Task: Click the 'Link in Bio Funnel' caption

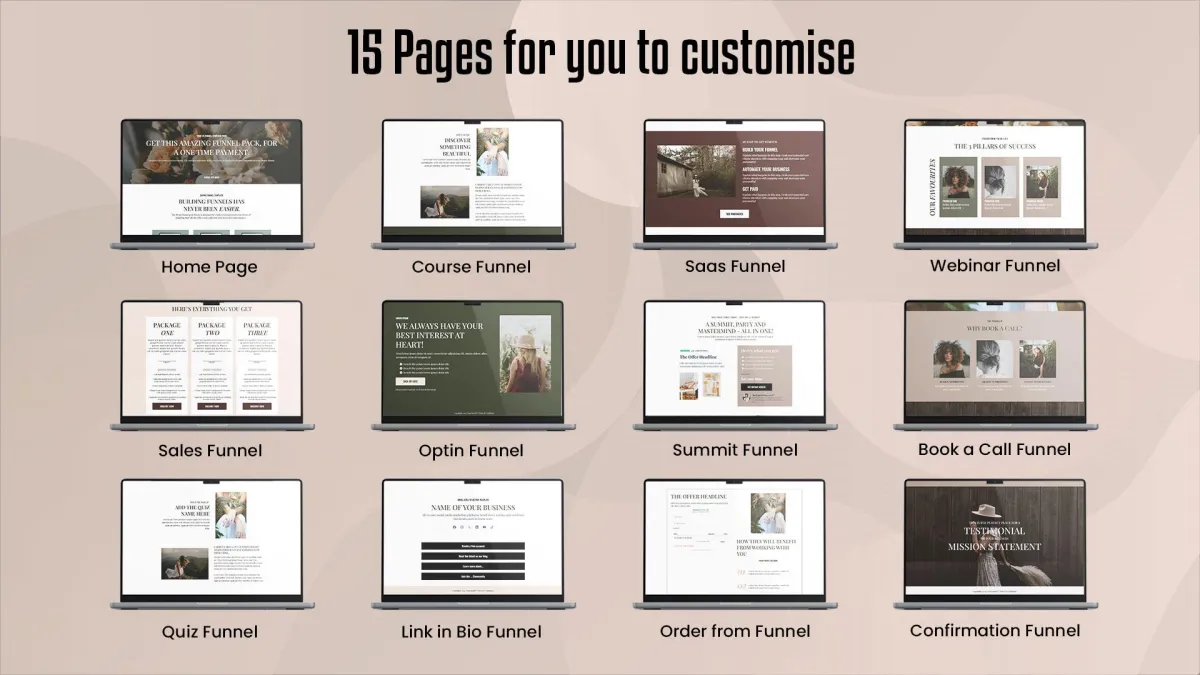Action: coord(471,632)
